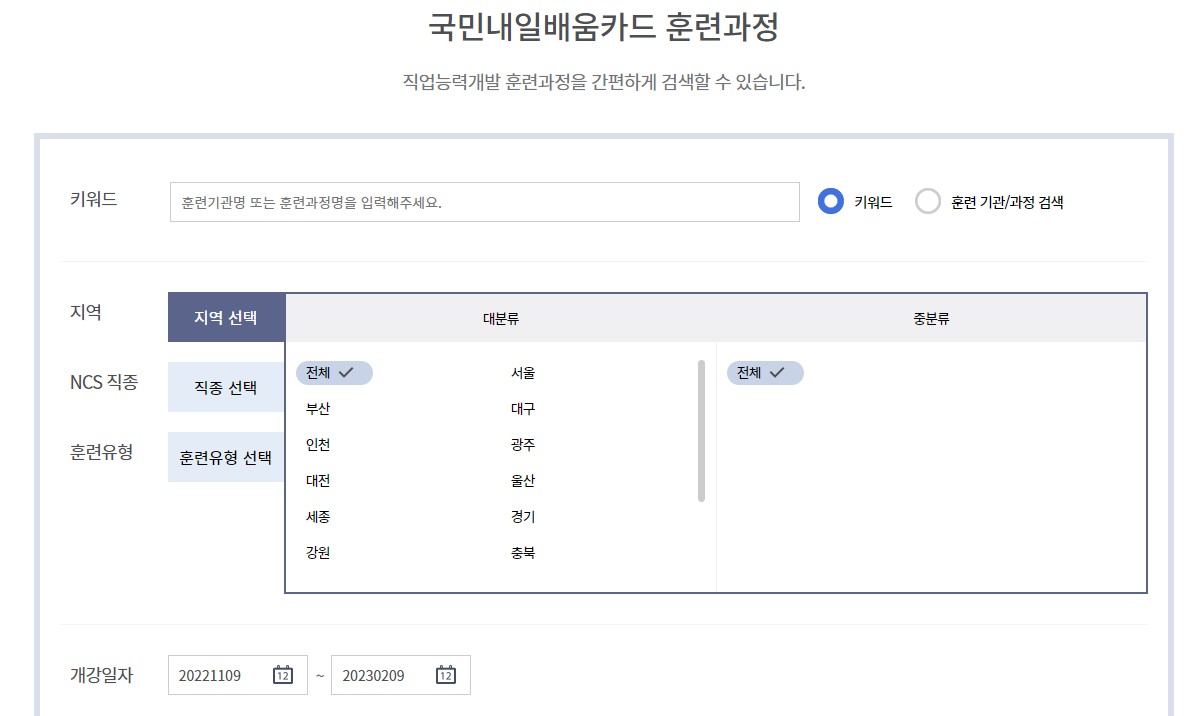
Task: Open the 훈련유형 선택 panel
Action: [x=225, y=456]
